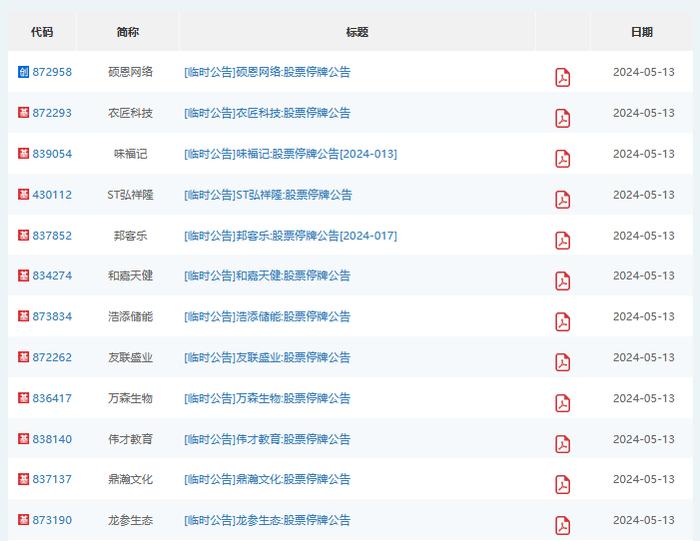Open the PDF for 龙参生态 announcement
This screenshot has height=541, width=700.
click(562, 525)
